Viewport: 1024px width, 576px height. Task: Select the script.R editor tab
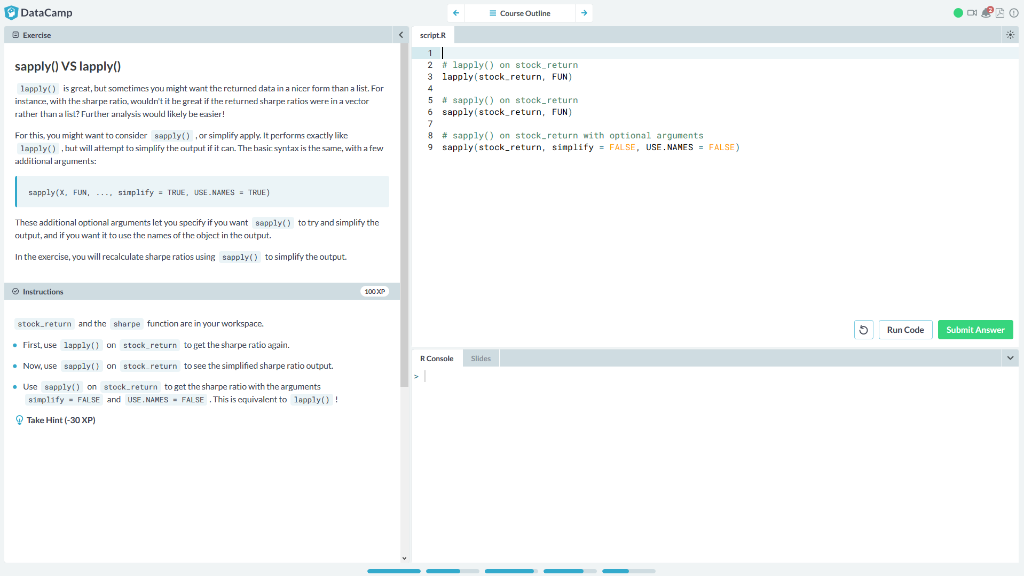tap(432, 34)
